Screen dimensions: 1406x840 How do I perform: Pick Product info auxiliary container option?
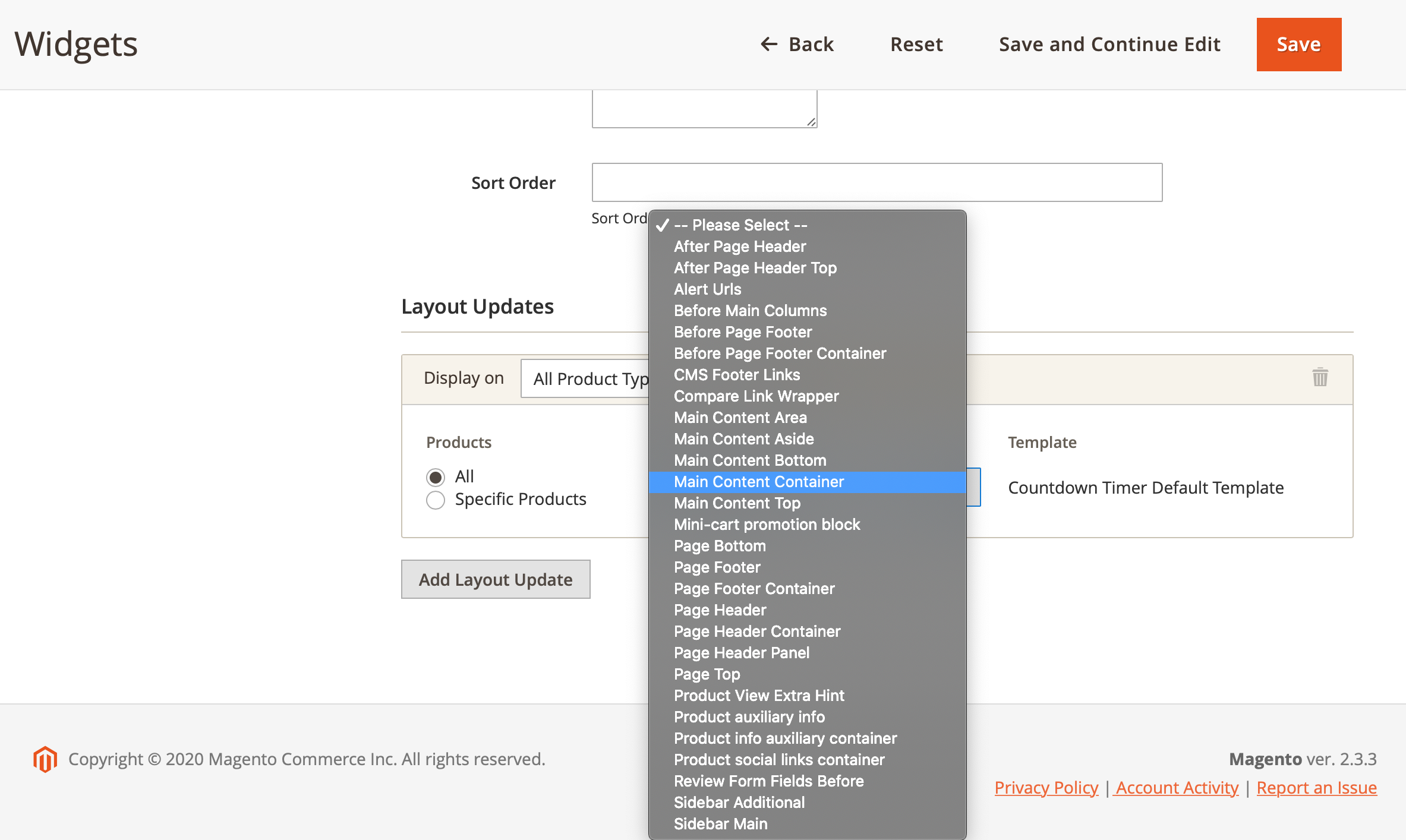coord(807,738)
